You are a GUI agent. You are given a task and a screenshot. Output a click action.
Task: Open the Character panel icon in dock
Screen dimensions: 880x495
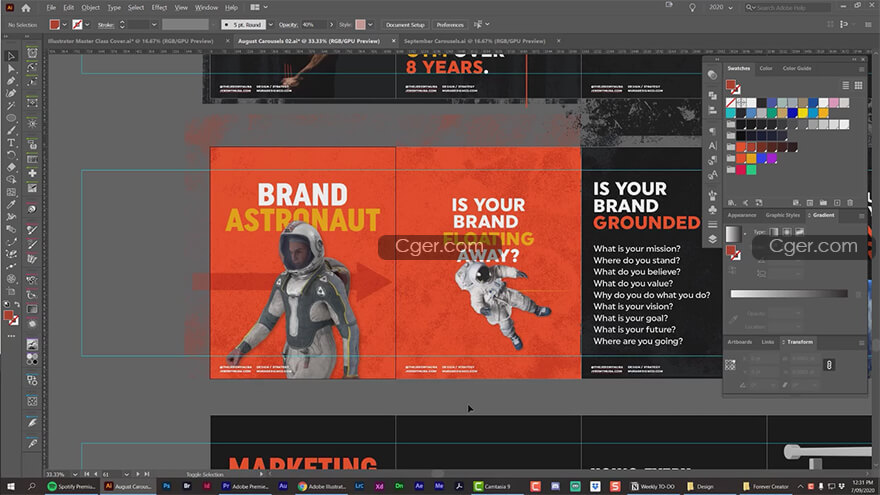tap(712, 145)
